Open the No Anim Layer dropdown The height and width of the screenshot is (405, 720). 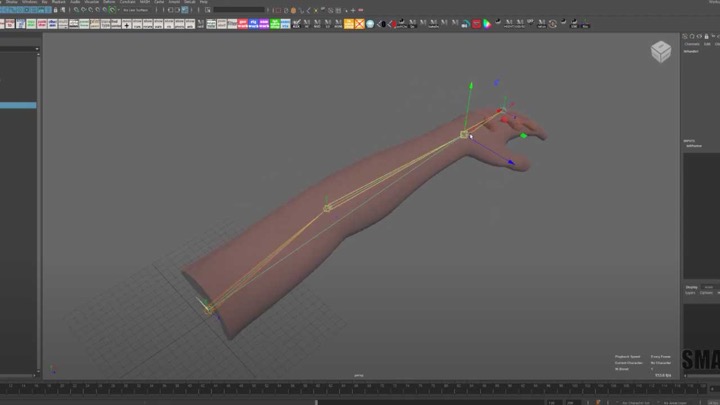[x=675, y=403]
